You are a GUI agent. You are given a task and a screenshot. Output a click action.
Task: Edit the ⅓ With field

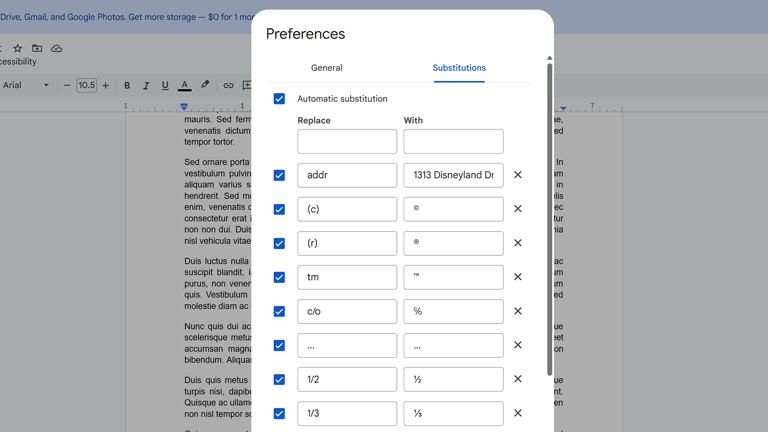[x=453, y=413]
